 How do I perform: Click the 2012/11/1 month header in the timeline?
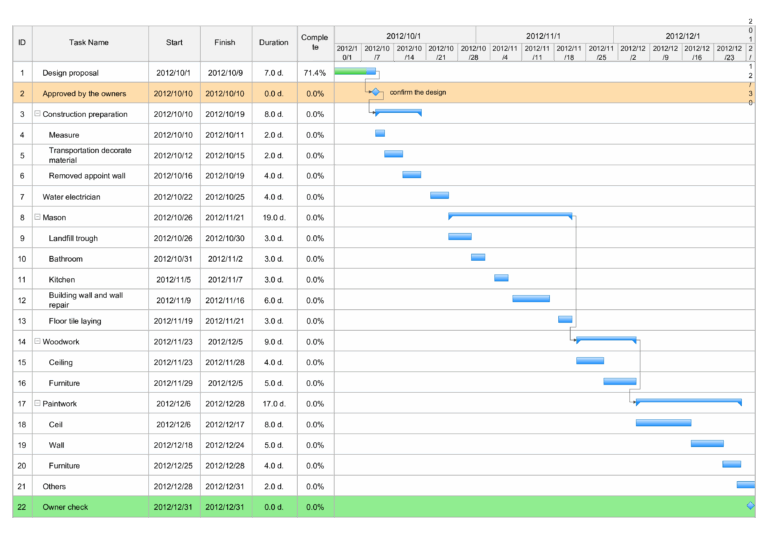coord(544,34)
